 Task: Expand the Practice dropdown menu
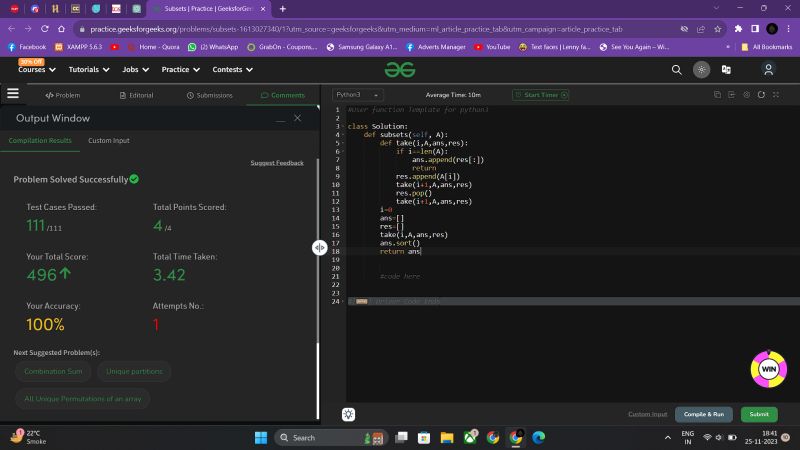pyautogui.click(x=180, y=70)
